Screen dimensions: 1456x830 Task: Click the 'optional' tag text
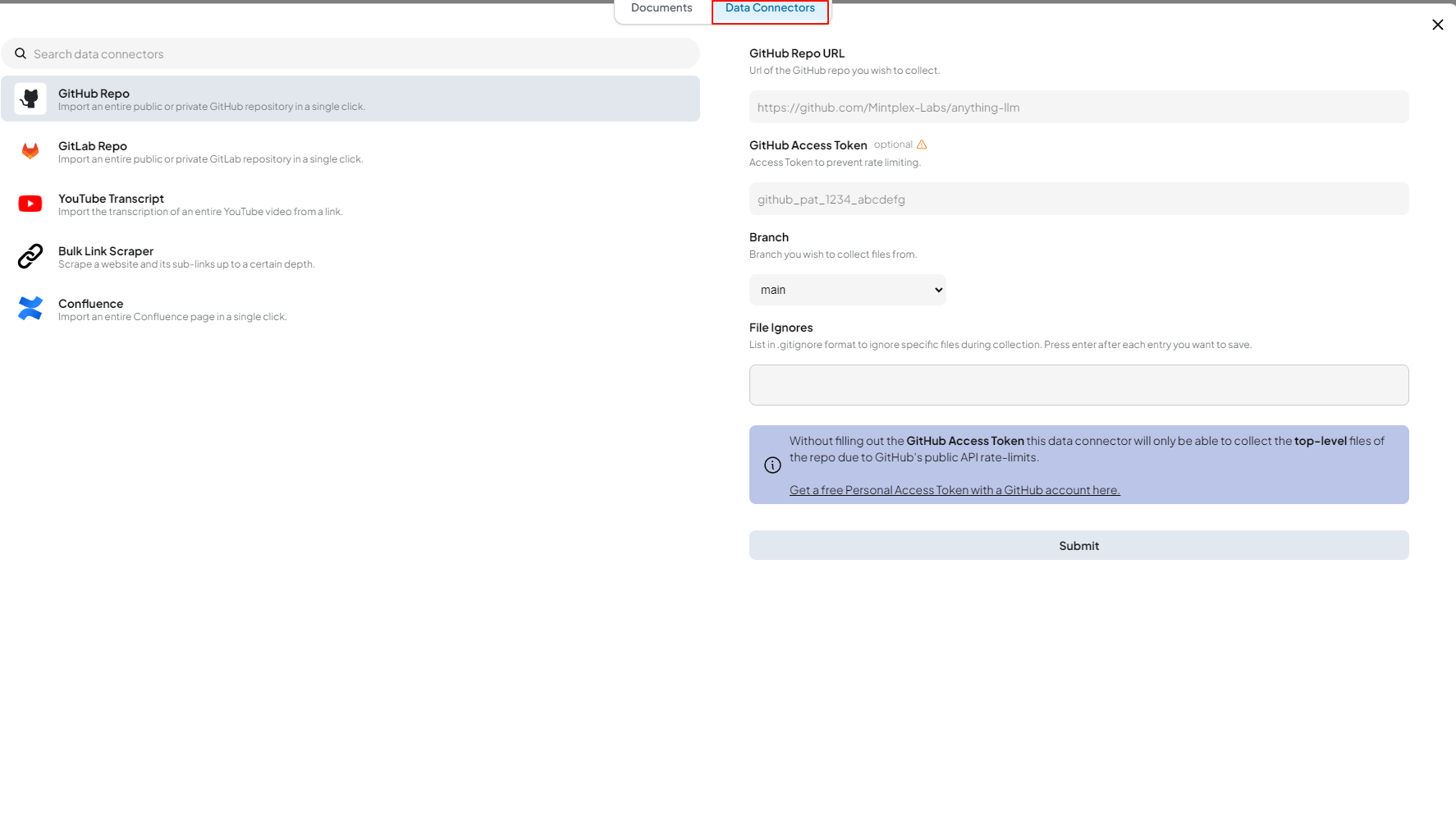tap(893, 144)
